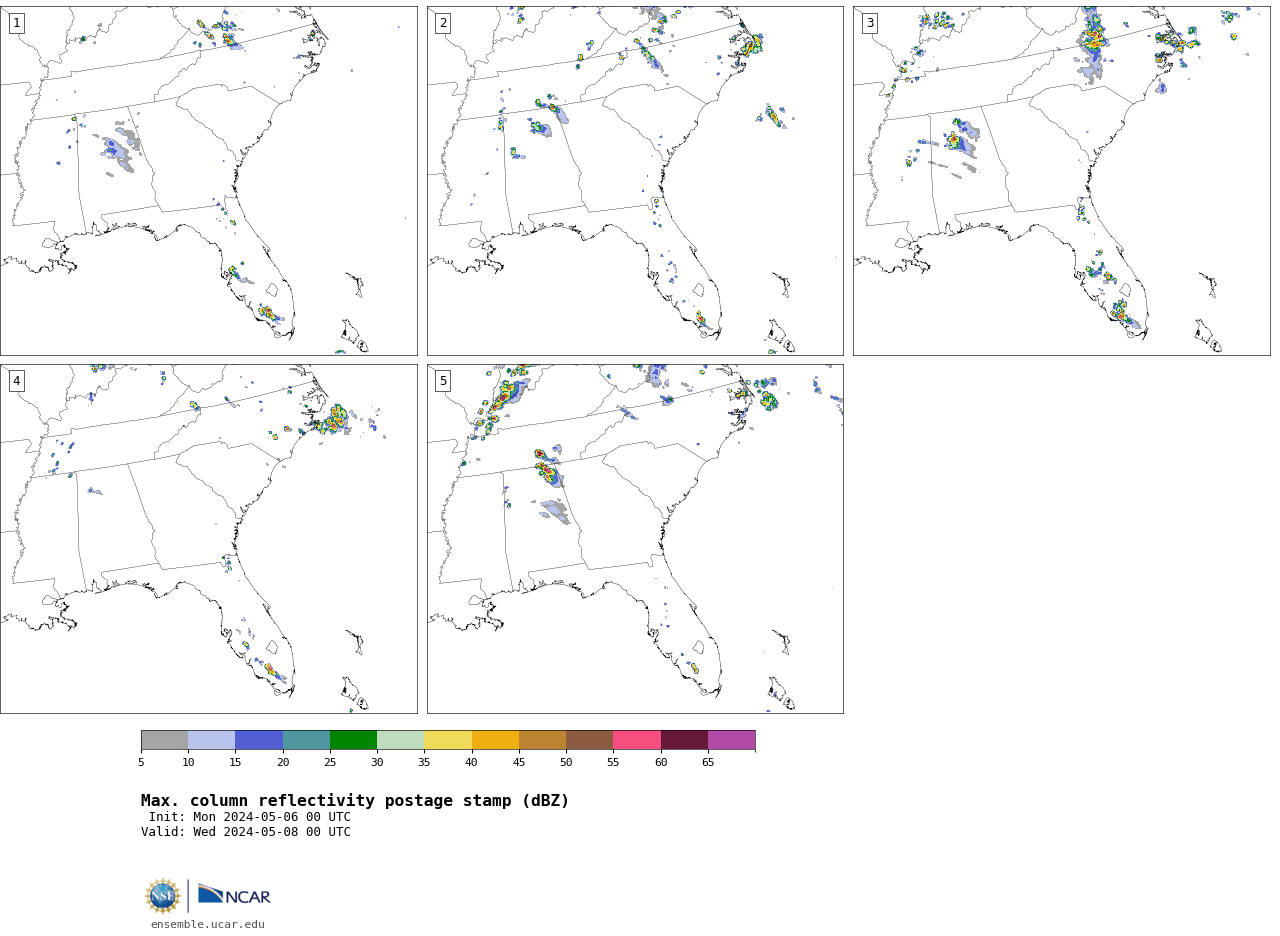This screenshot has width=1280, height=936.
Task: Click the pink 55-60 dBZ swatch
Action: pyautogui.click(x=637, y=740)
